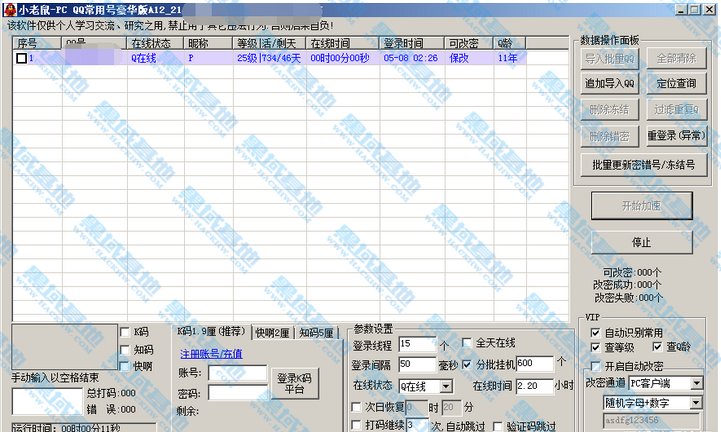Click the Q龄 column header
This screenshot has height=432, width=721.
pyautogui.click(x=509, y=43)
